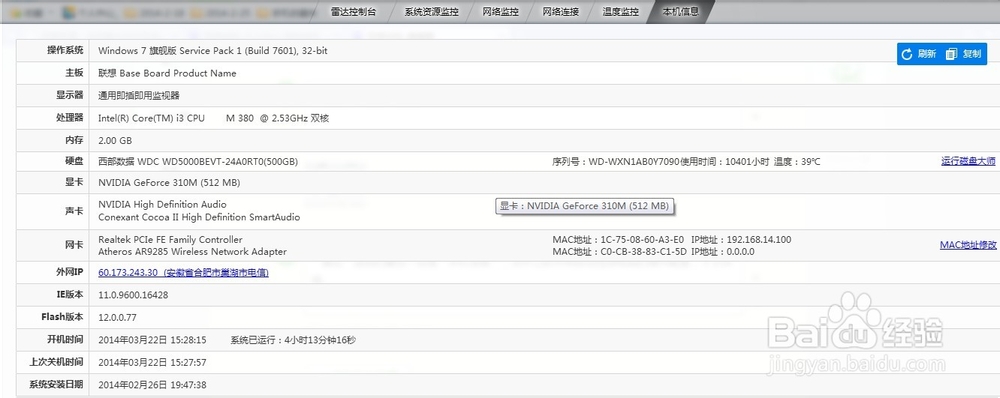The image size is (1000, 398).
Task: Select the 系统已运行 4小时13分钟16秒 text
Action: (x=293, y=340)
